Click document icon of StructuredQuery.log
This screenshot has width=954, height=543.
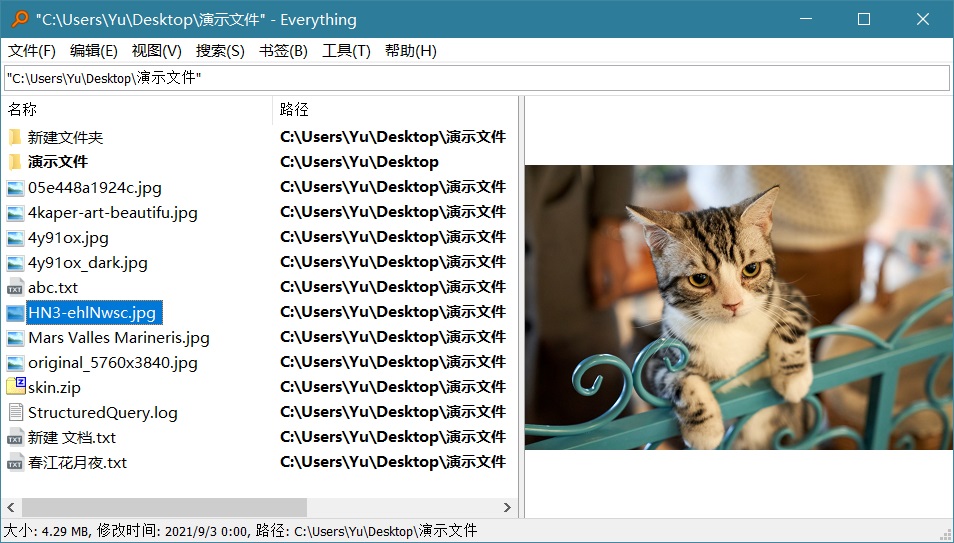coord(15,413)
